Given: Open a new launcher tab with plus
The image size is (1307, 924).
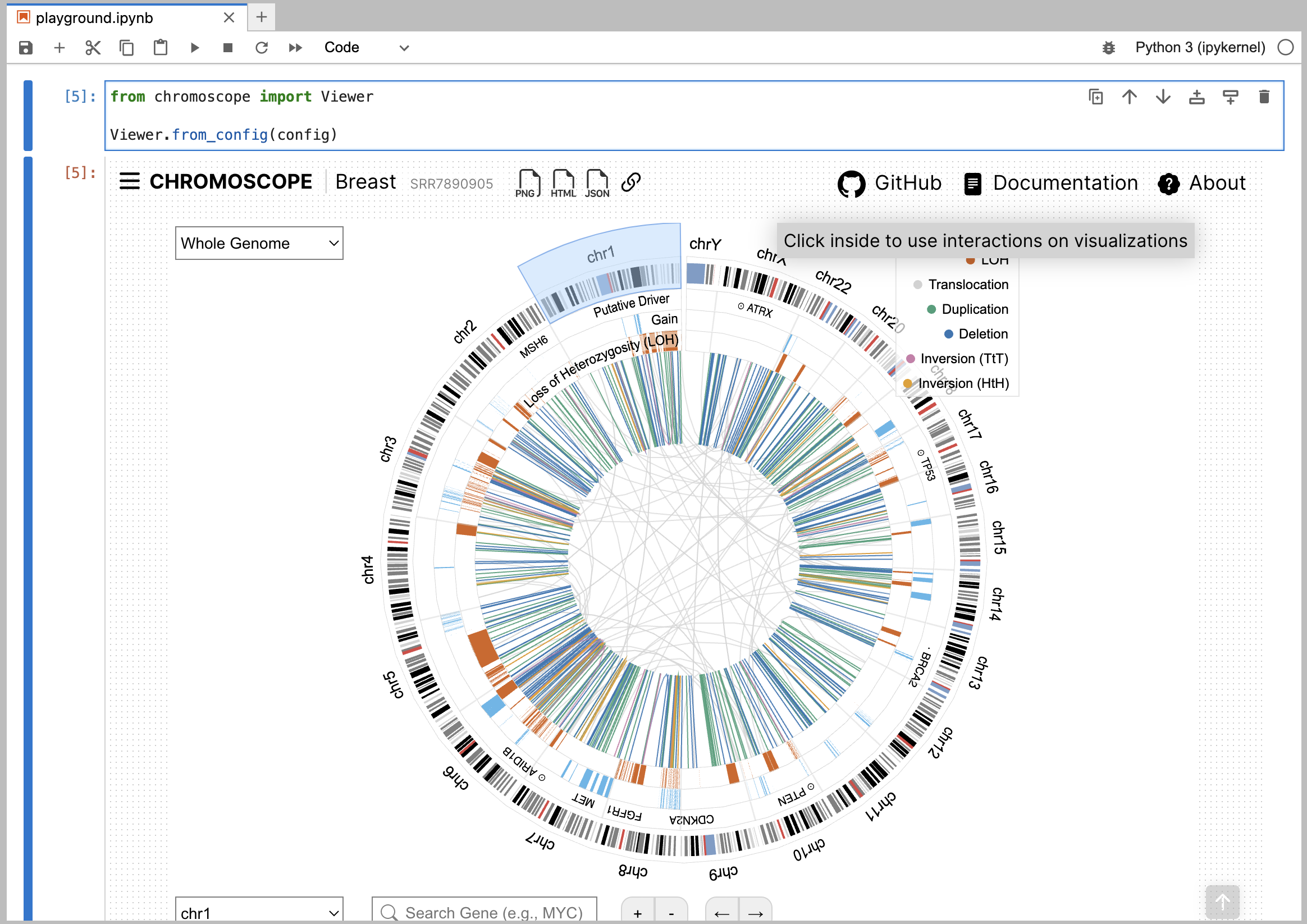Looking at the screenshot, I should click(x=261, y=17).
